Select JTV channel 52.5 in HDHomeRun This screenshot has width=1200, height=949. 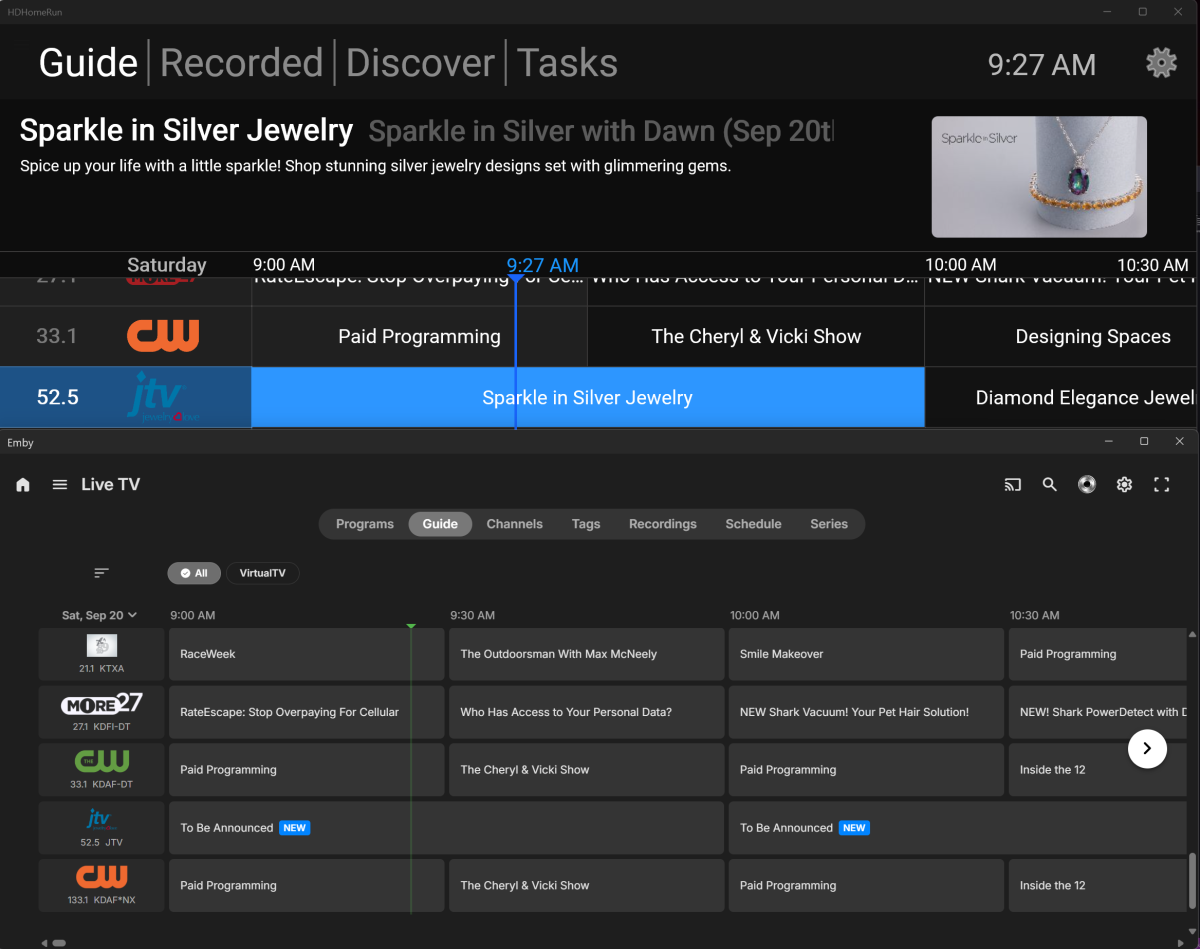click(126, 397)
